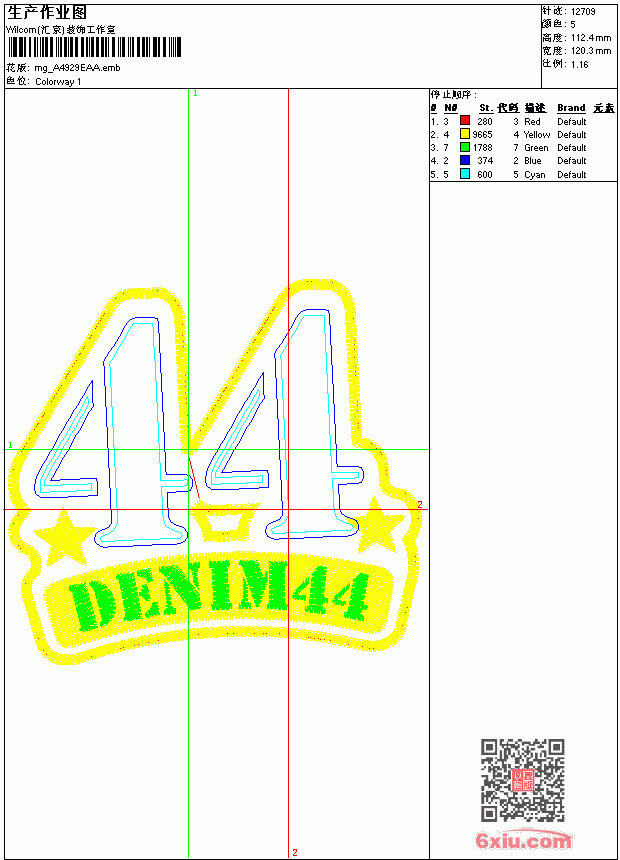
Task: Click the Cyan row description label
Action: (534, 174)
